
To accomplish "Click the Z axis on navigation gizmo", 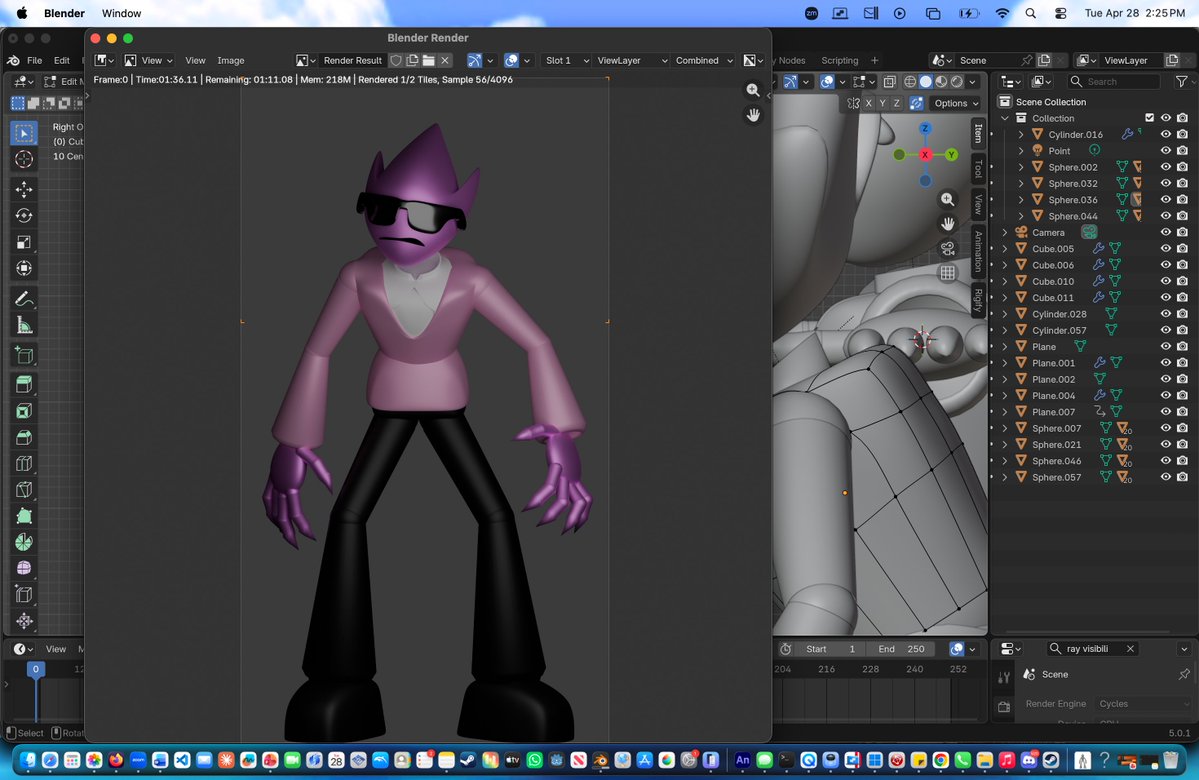I will [x=925, y=128].
